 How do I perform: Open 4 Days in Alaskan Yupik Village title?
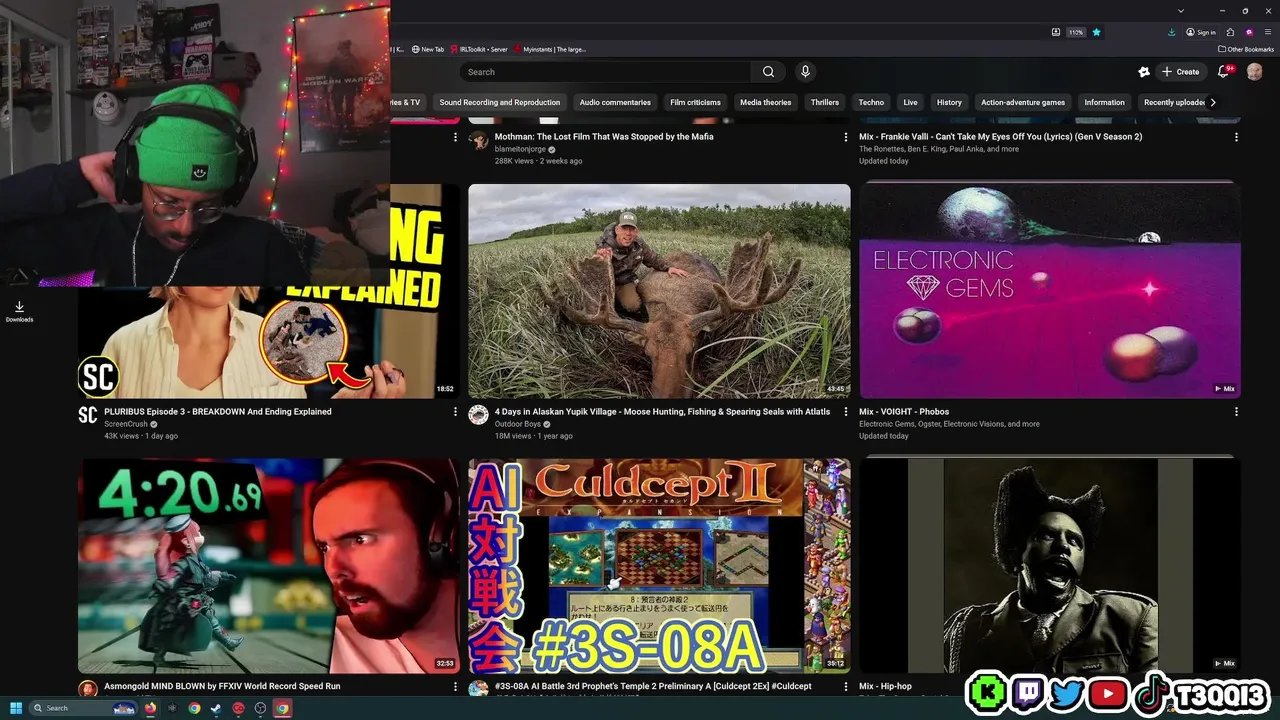[x=662, y=412]
